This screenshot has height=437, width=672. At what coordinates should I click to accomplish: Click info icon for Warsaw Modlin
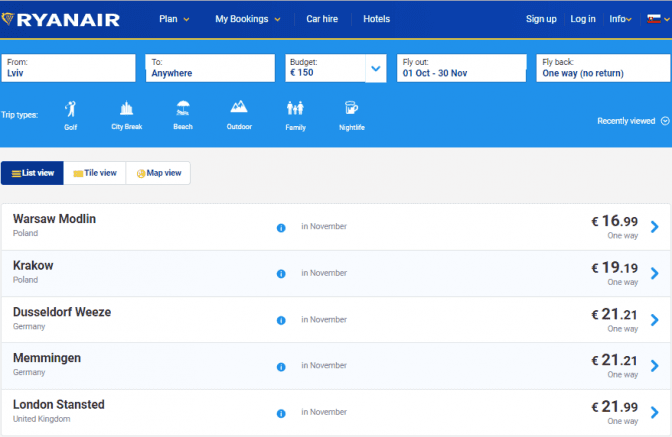point(281,227)
